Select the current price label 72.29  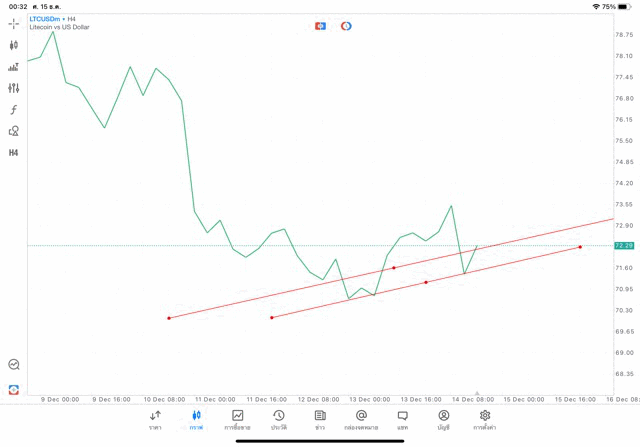coord(624,245)
